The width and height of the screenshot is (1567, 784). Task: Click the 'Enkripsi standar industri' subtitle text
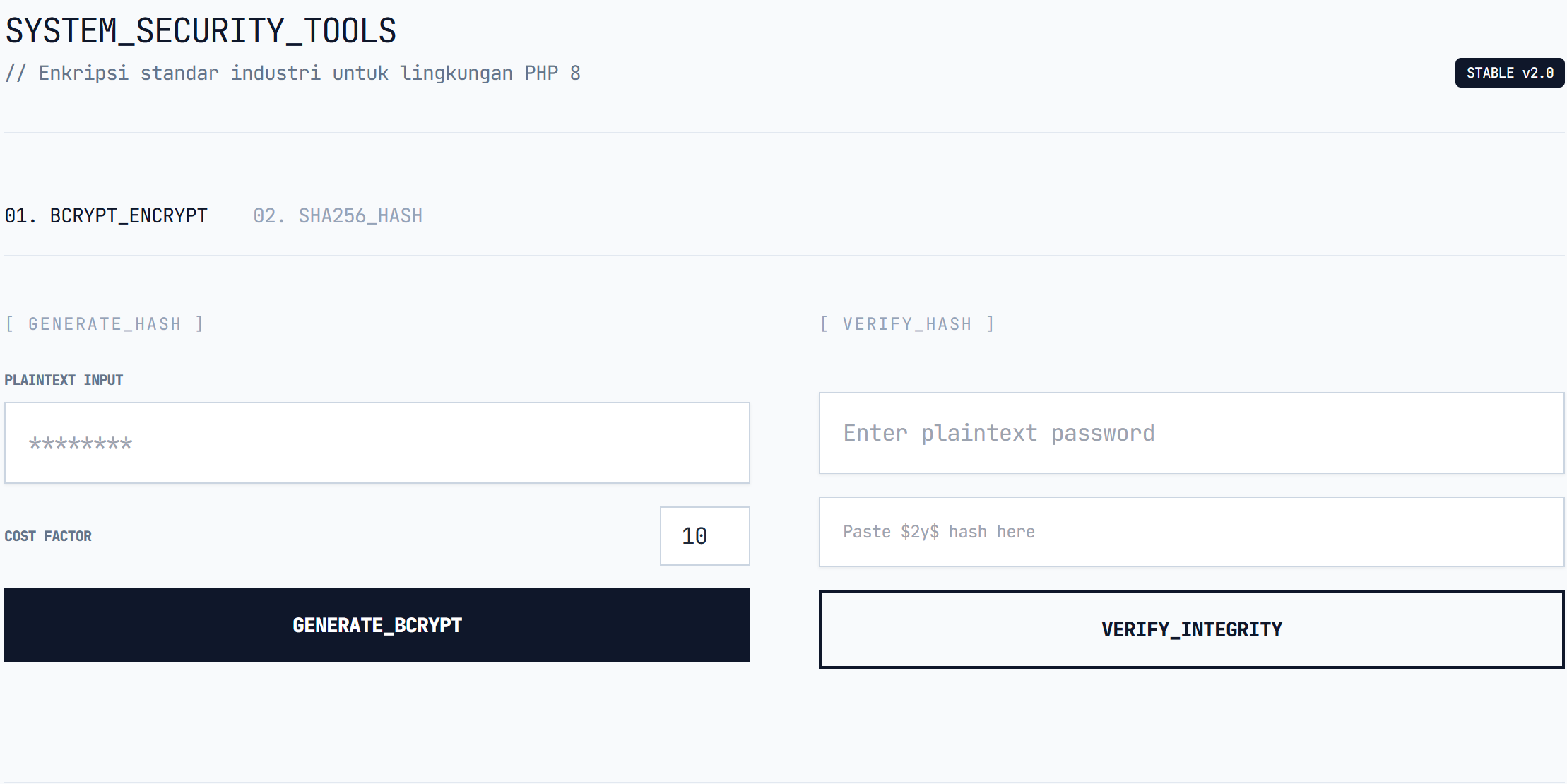pyautogui.click(x=179, y=73)
